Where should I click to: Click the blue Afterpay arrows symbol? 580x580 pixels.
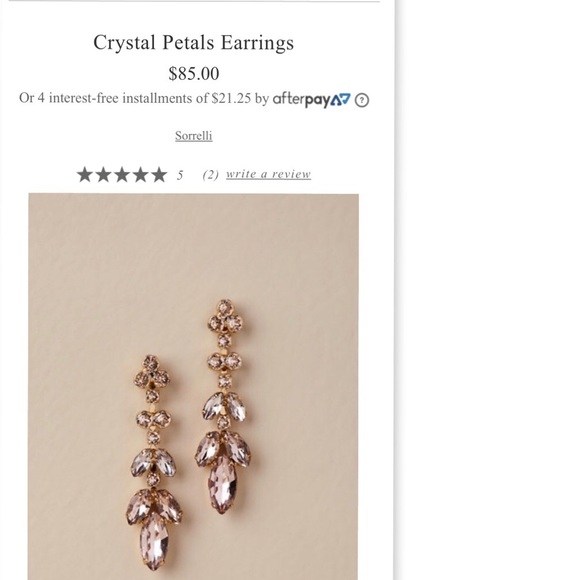(340, 100)
